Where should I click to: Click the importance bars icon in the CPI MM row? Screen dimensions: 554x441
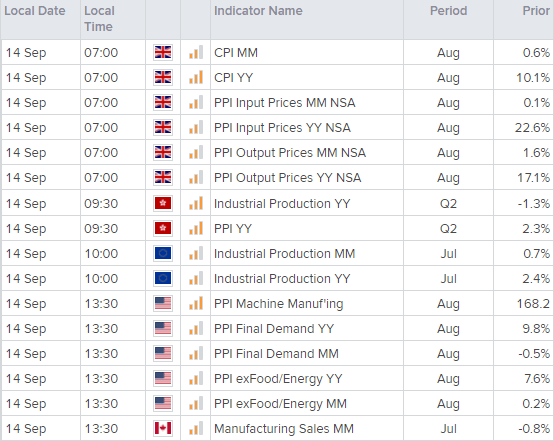coord(196,52)
